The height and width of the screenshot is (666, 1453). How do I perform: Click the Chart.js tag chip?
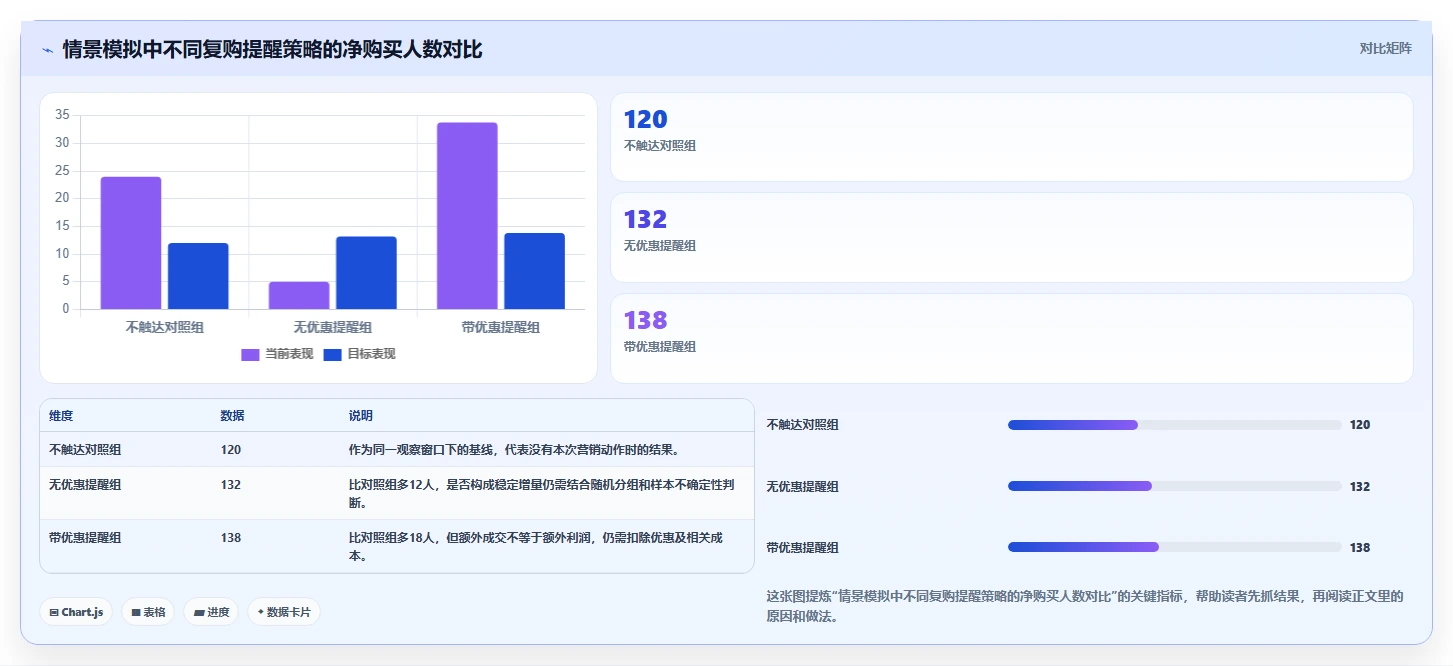[x=76, y=612]
